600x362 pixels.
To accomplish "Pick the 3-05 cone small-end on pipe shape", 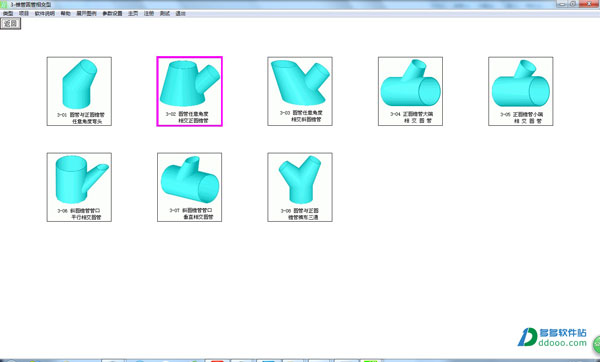I will click(520, 91).
